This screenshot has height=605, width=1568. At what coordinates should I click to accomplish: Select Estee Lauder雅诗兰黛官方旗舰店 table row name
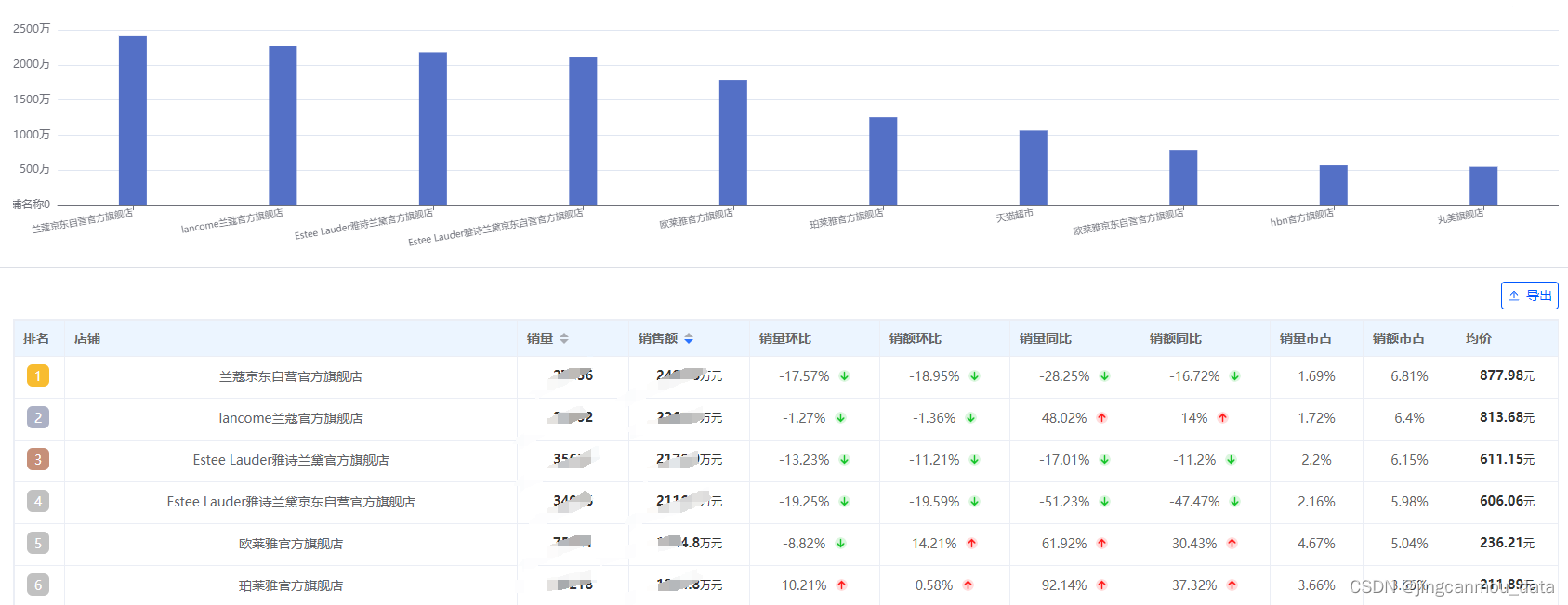tap(291, 460)
